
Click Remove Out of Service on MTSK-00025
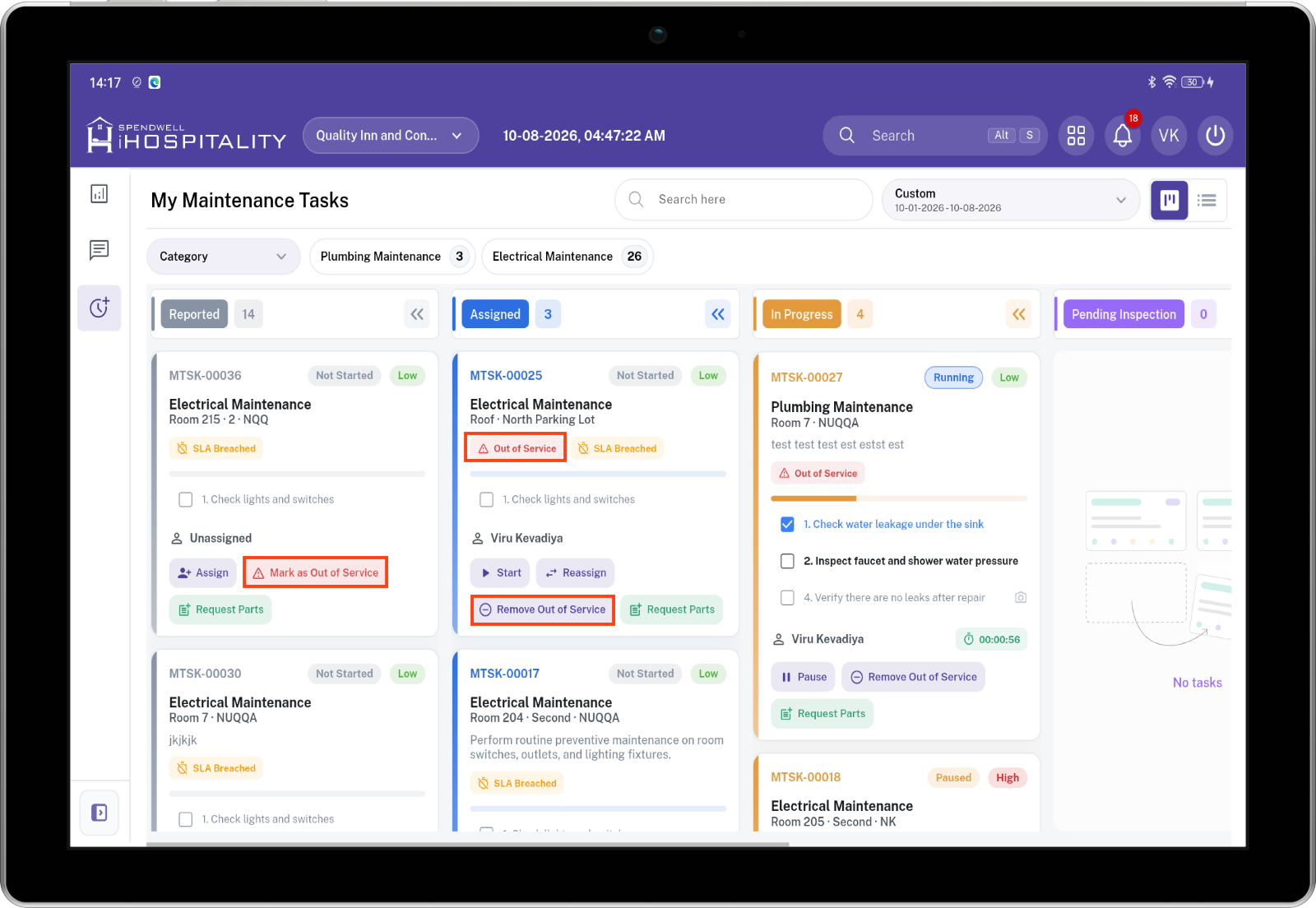coord(543,609)
